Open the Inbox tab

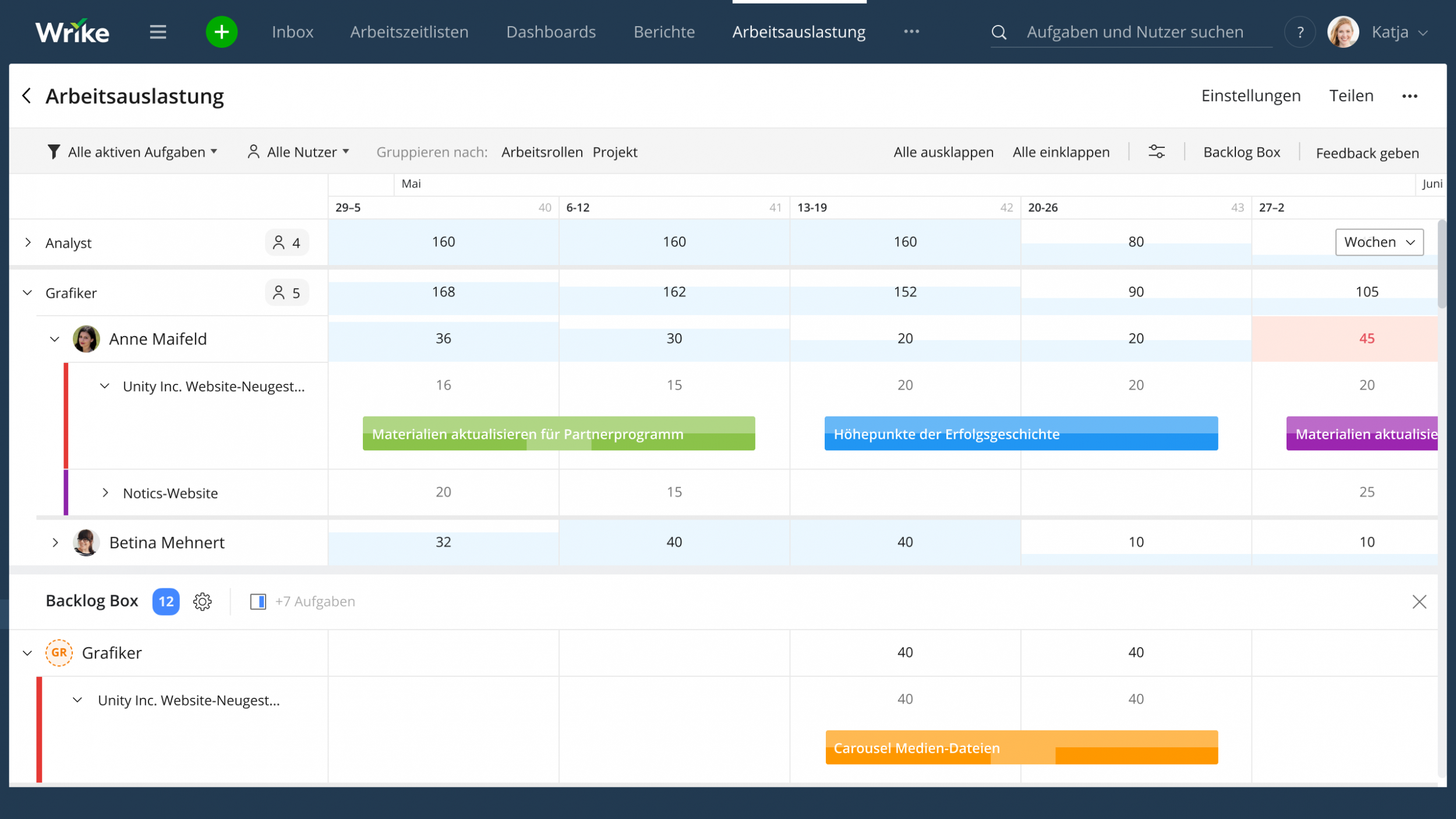(x=292, y=32)
